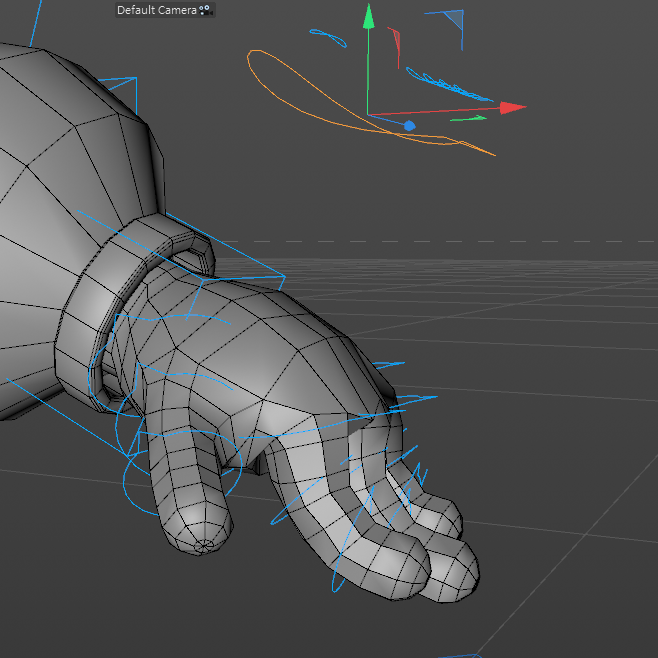The image size is (658, 658).
Task: Open the Default Camera label
Action: 156,10
